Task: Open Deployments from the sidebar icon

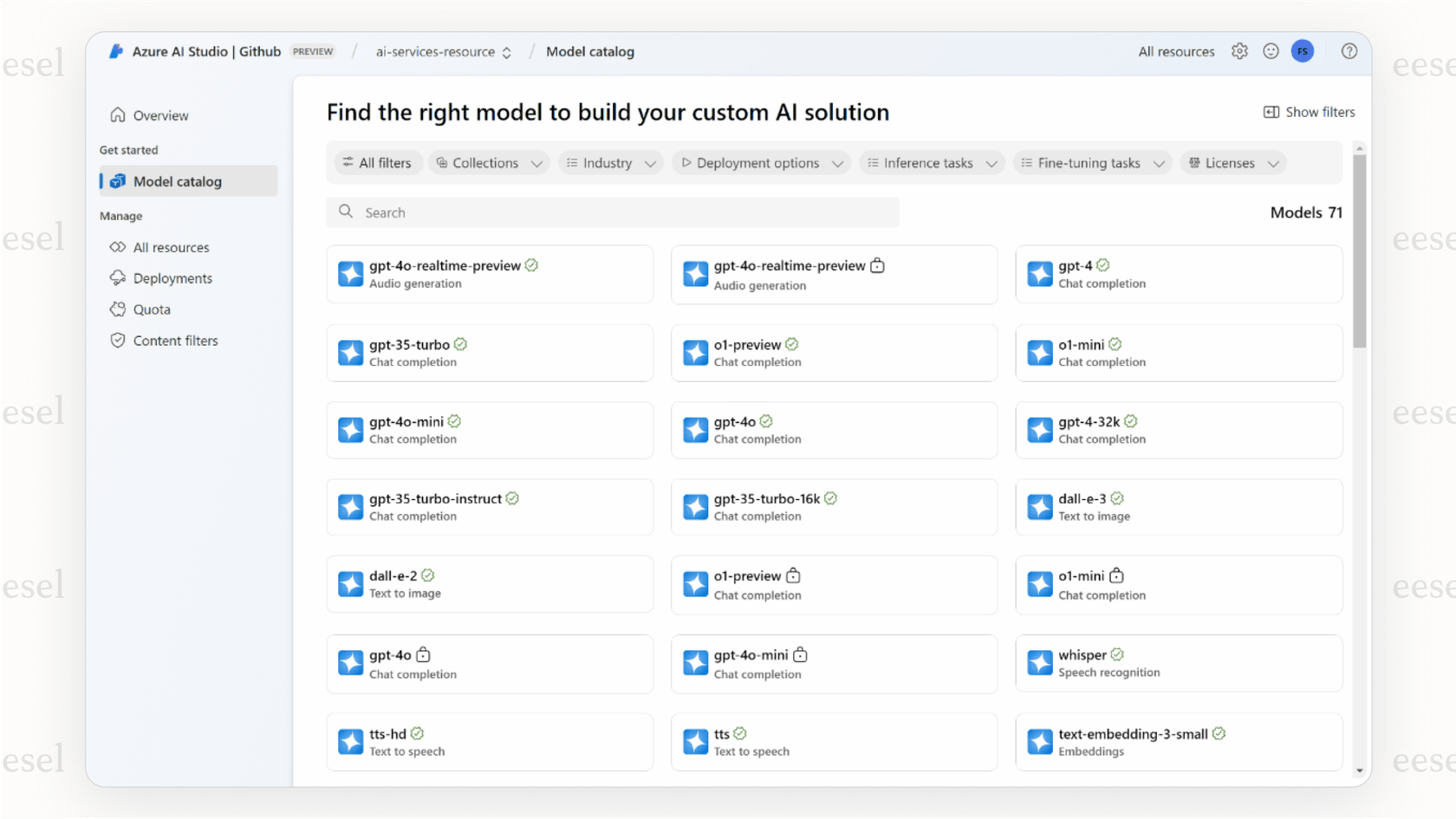Action: coord(118,278)
